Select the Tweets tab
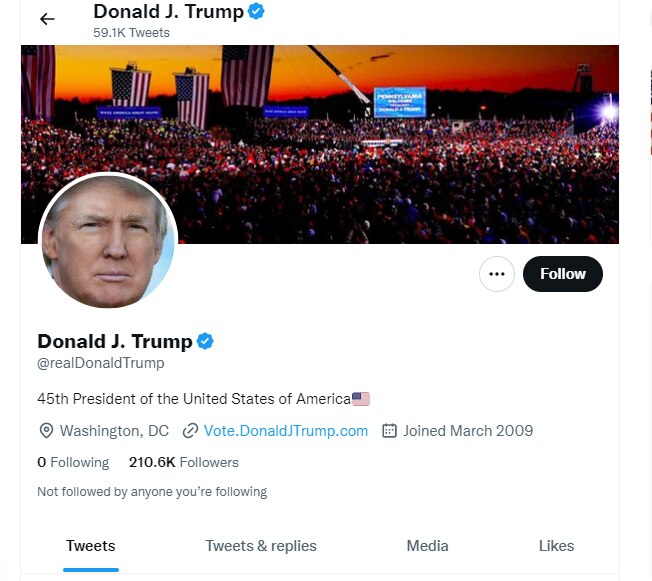Image resolution: width=652 pixels, height=581 pixels. click(x=91, y=546)
